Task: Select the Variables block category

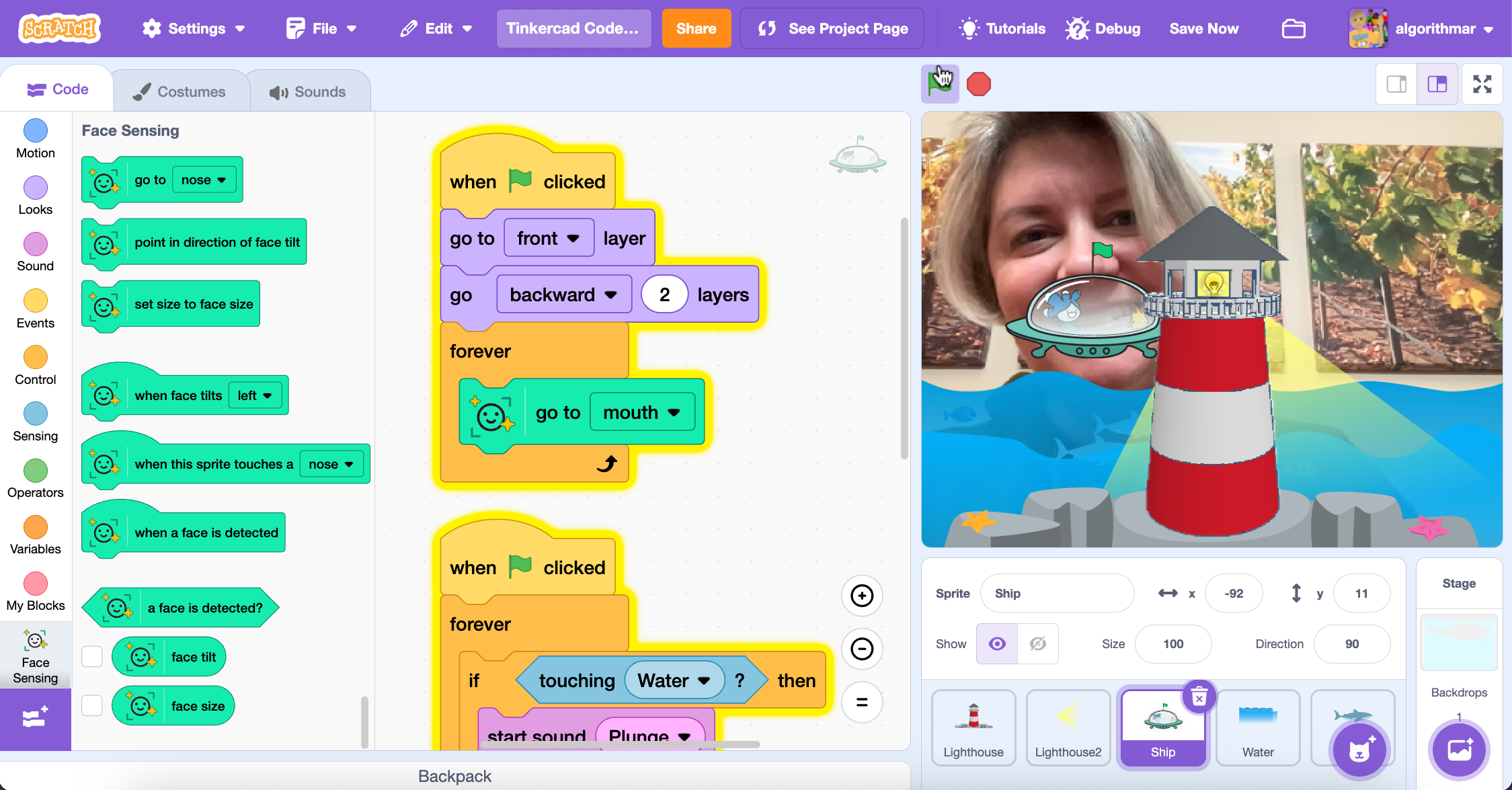Action: (x=36, y=535)
